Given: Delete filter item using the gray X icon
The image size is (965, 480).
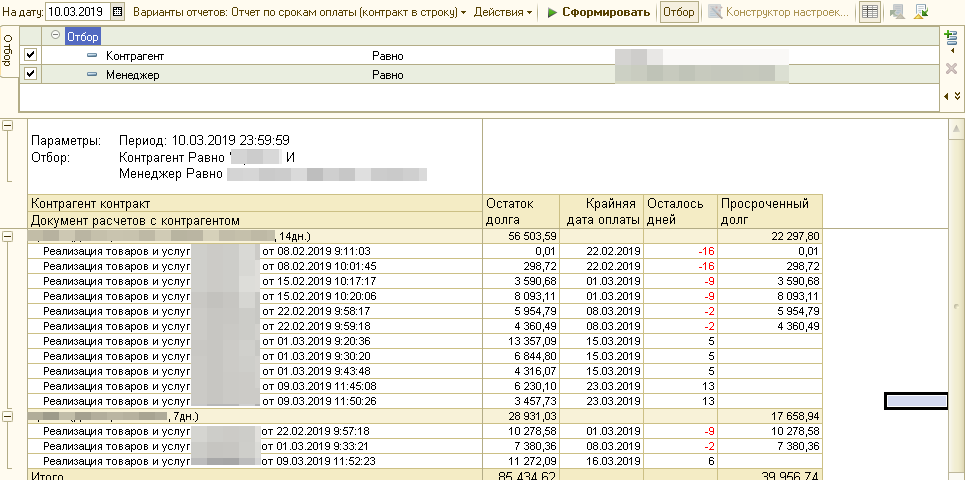Looking at the screenshot, I should [951, 68].
